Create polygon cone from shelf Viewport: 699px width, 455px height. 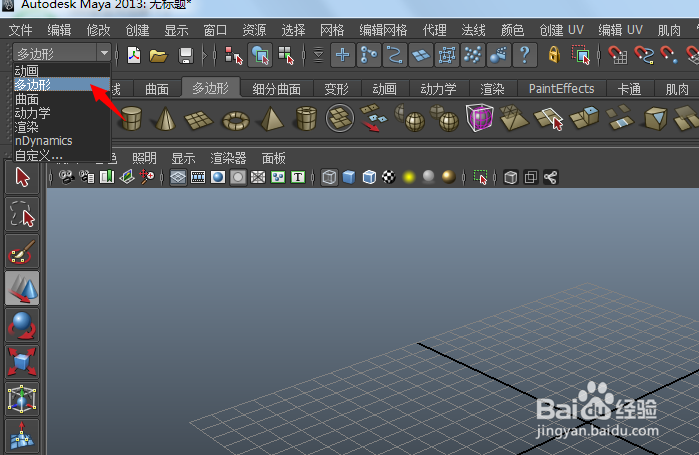(165, 119)
